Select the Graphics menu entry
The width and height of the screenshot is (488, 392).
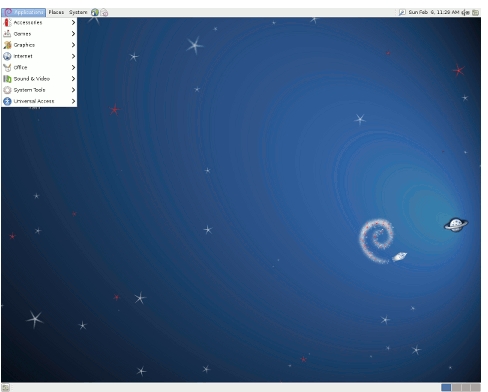point(39,45)
